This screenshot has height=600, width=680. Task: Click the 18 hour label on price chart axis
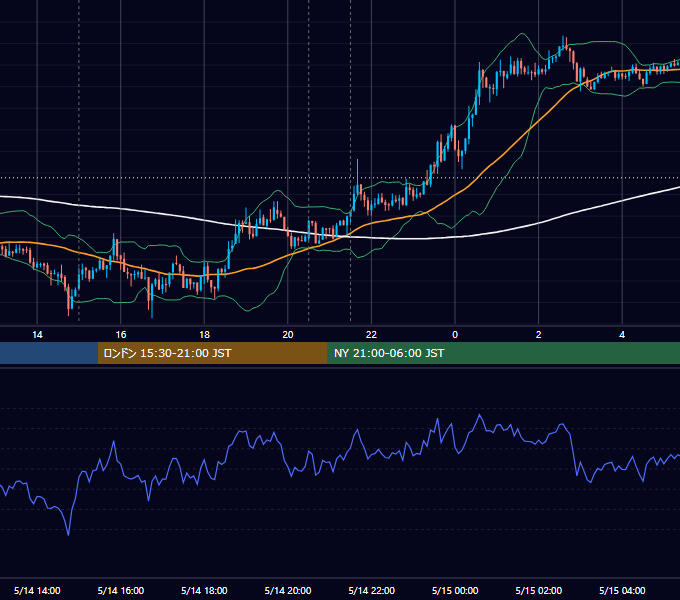pyautogui.click(x=204, y=335)
